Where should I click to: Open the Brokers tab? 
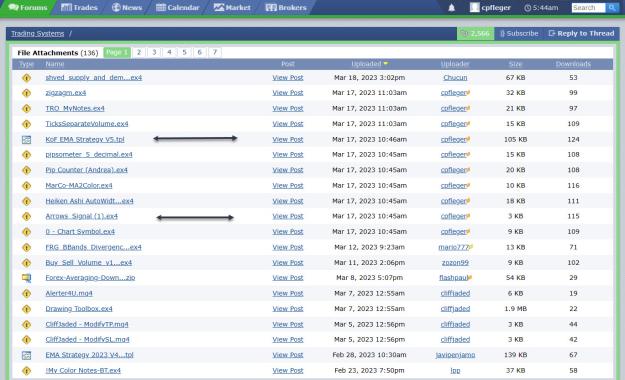click(286, 8)
